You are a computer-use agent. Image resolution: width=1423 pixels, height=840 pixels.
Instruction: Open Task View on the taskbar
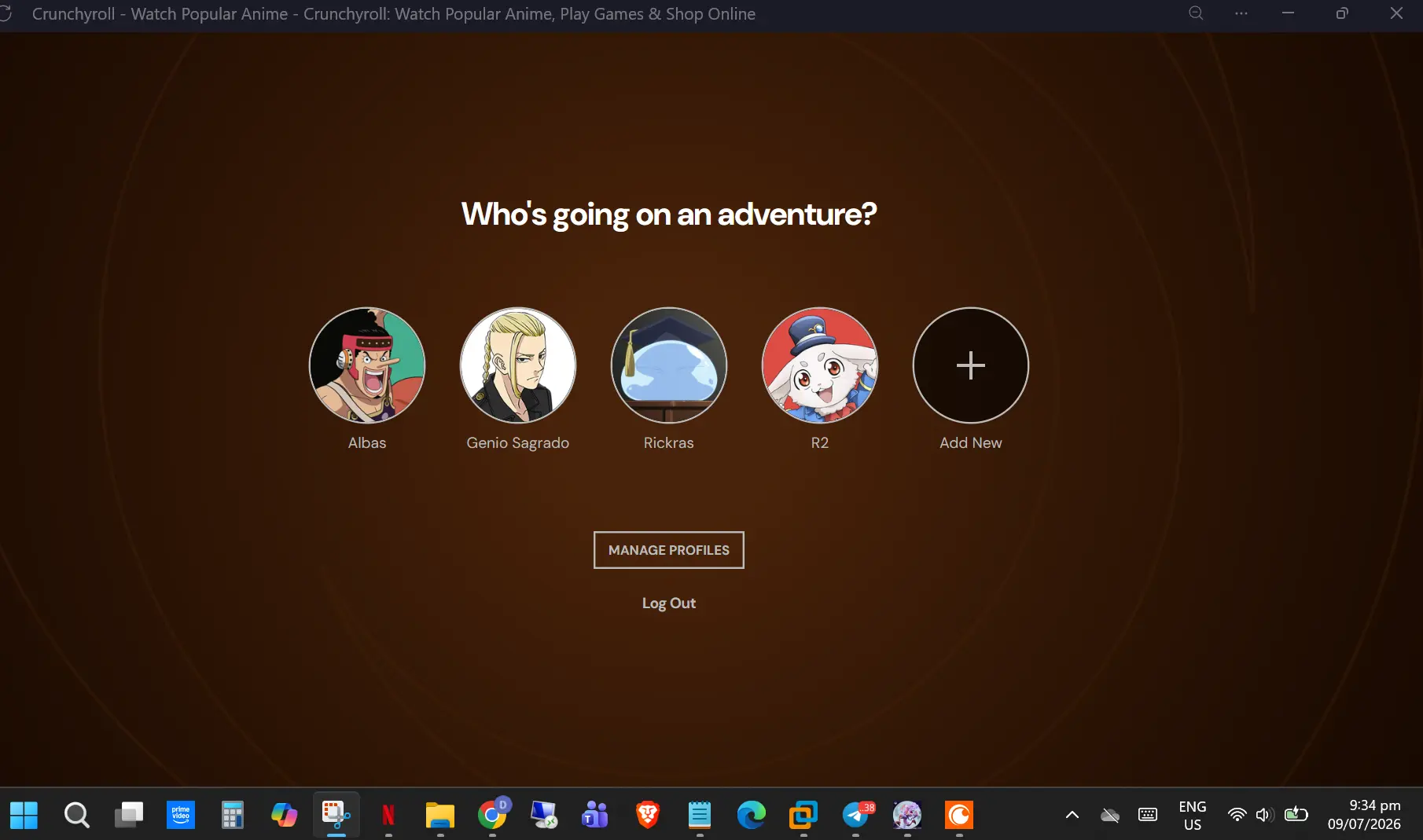click(x=128, y=815)
